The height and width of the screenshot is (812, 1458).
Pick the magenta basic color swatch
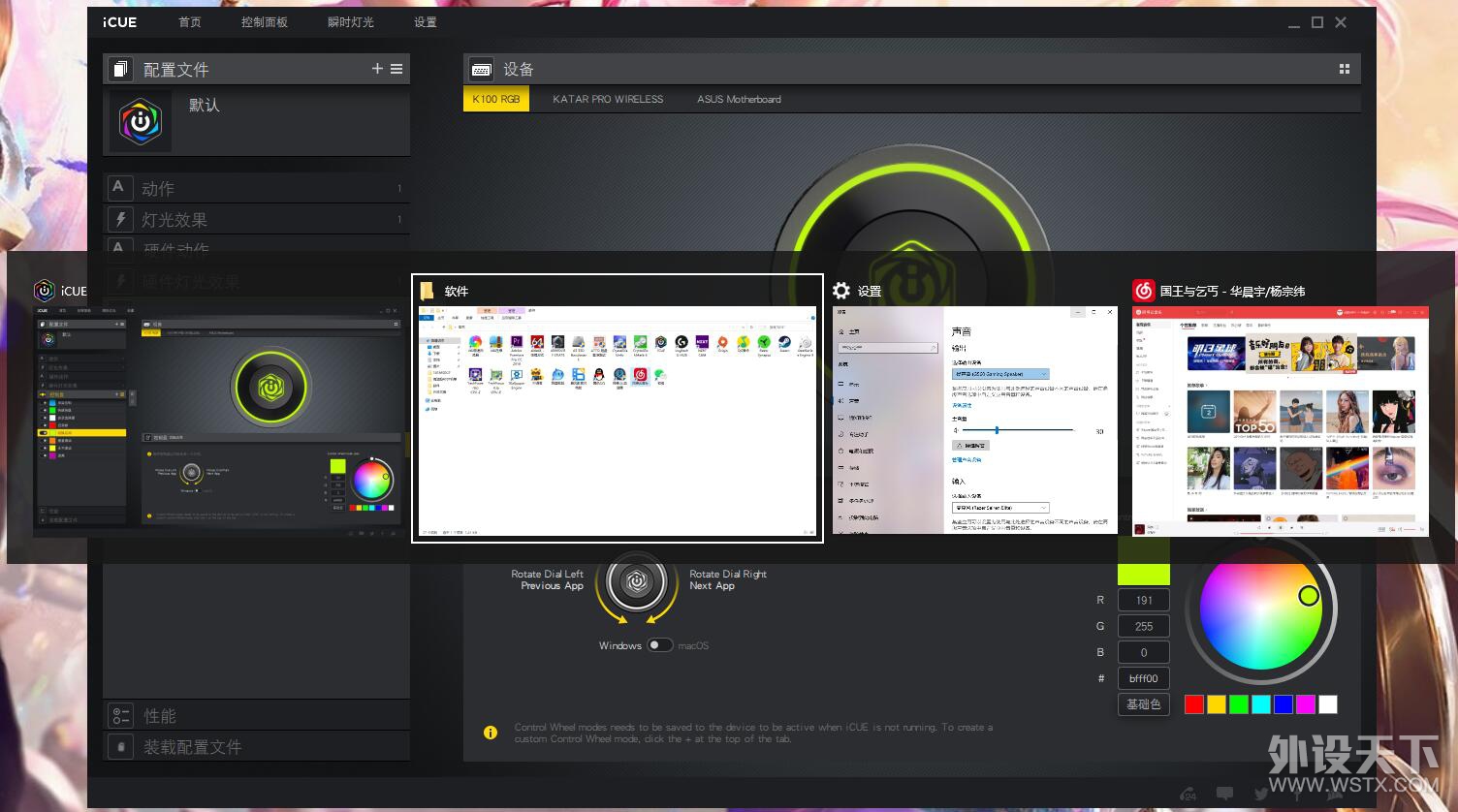click(1306, 704)
